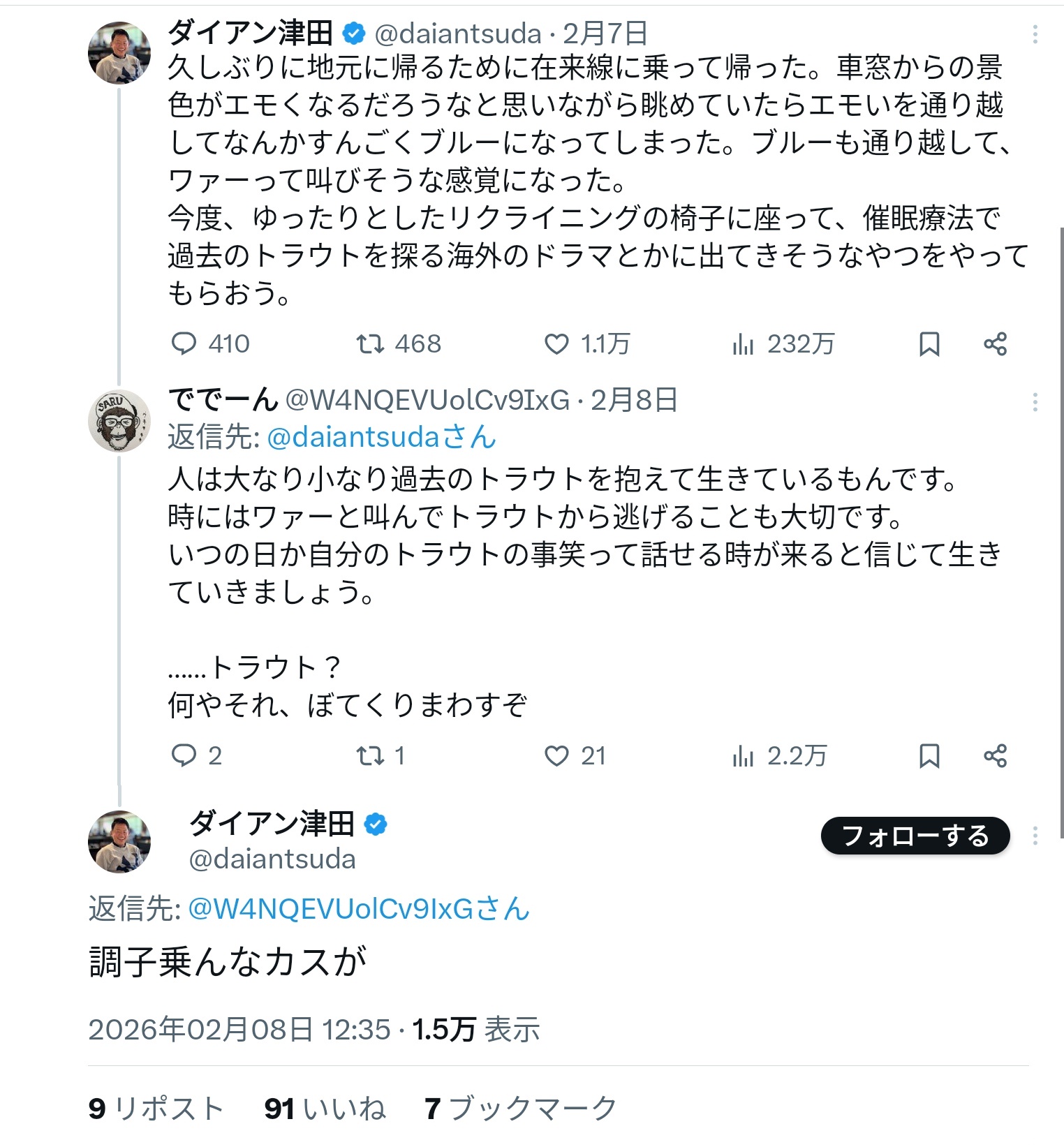Open more options for ででーん's tweet

tap(1035, 401)
